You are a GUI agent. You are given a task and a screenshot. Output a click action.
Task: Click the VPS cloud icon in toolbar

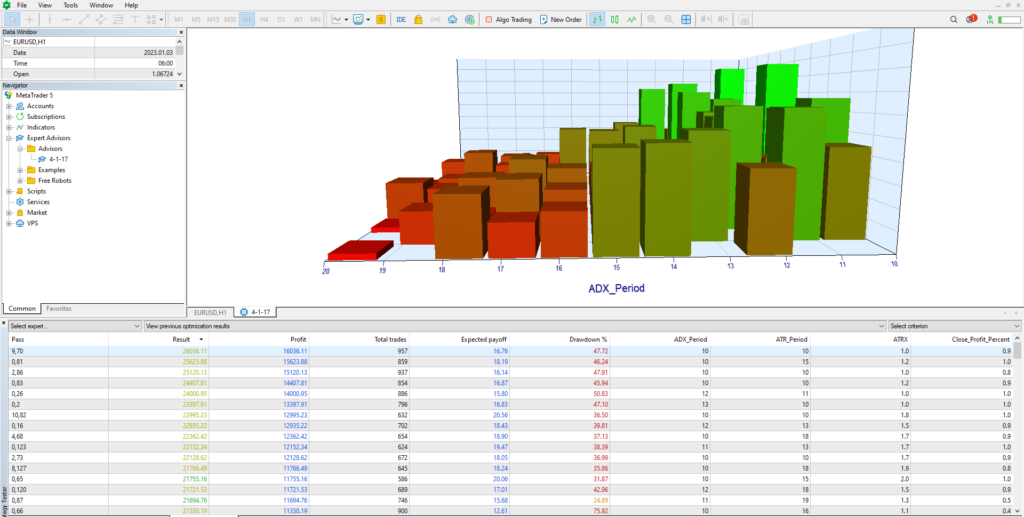point(453,19)
